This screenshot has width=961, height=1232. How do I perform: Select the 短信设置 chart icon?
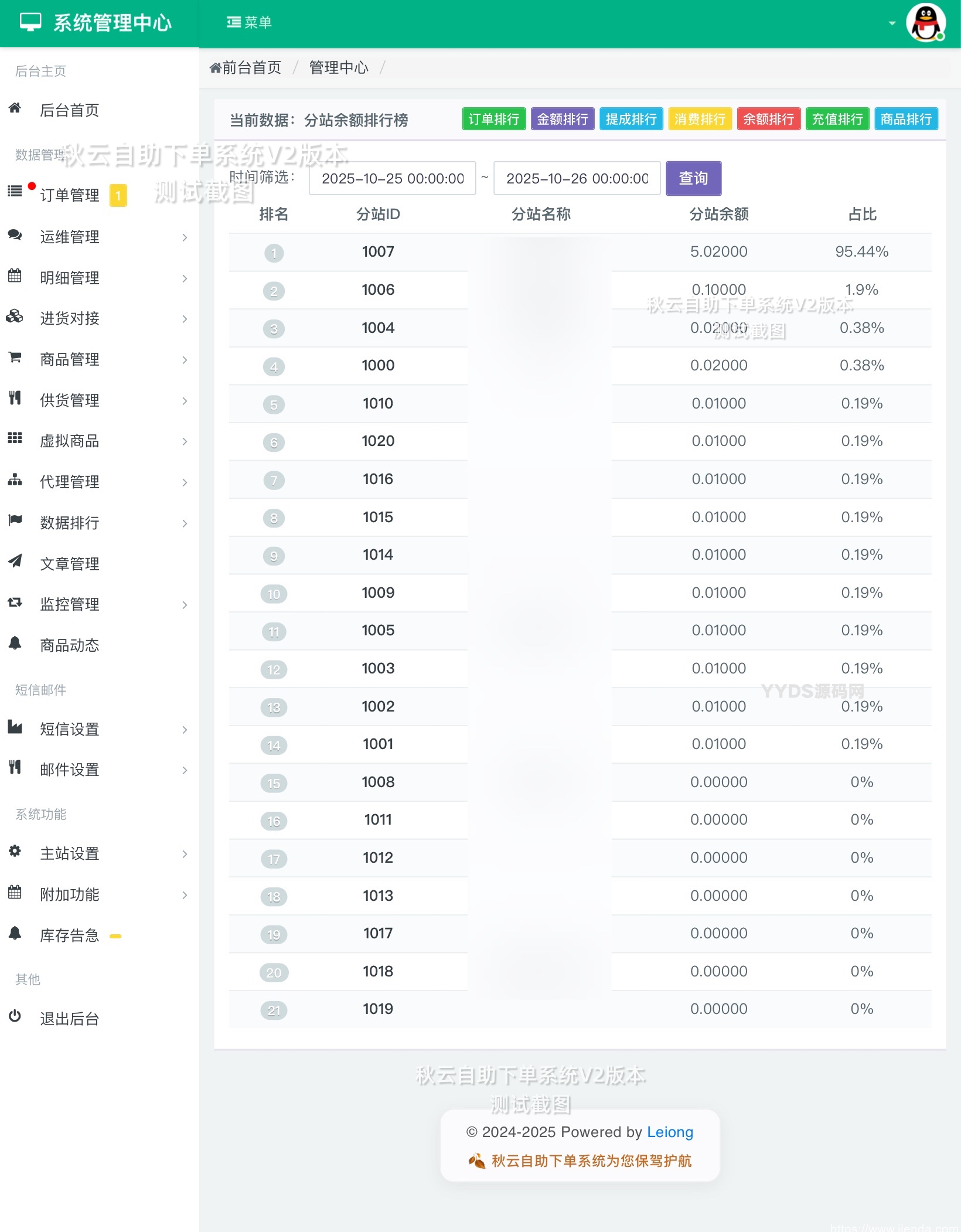coord(15,729)
